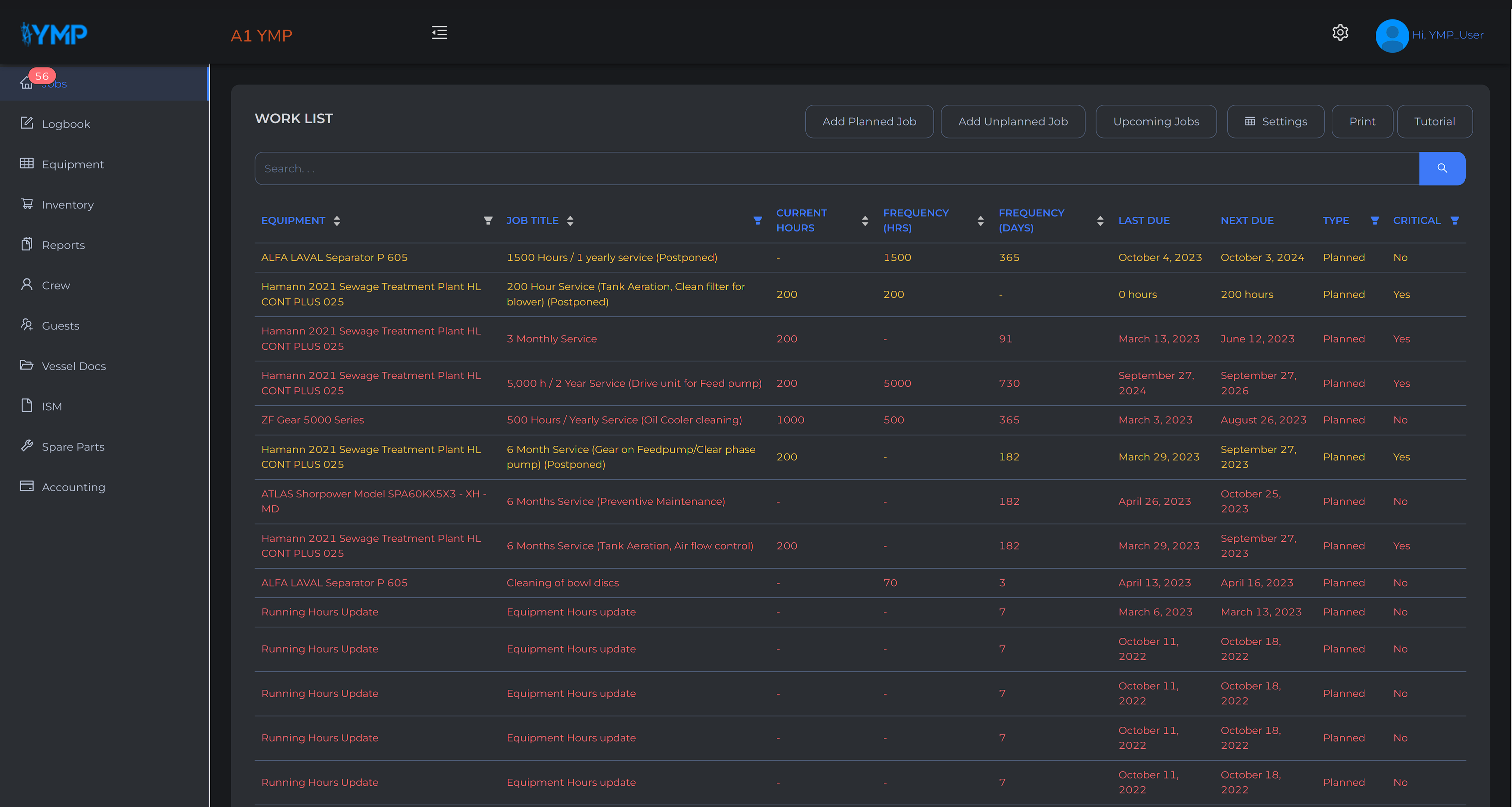Collapse the sidebar using the top icon

[439, 33]
